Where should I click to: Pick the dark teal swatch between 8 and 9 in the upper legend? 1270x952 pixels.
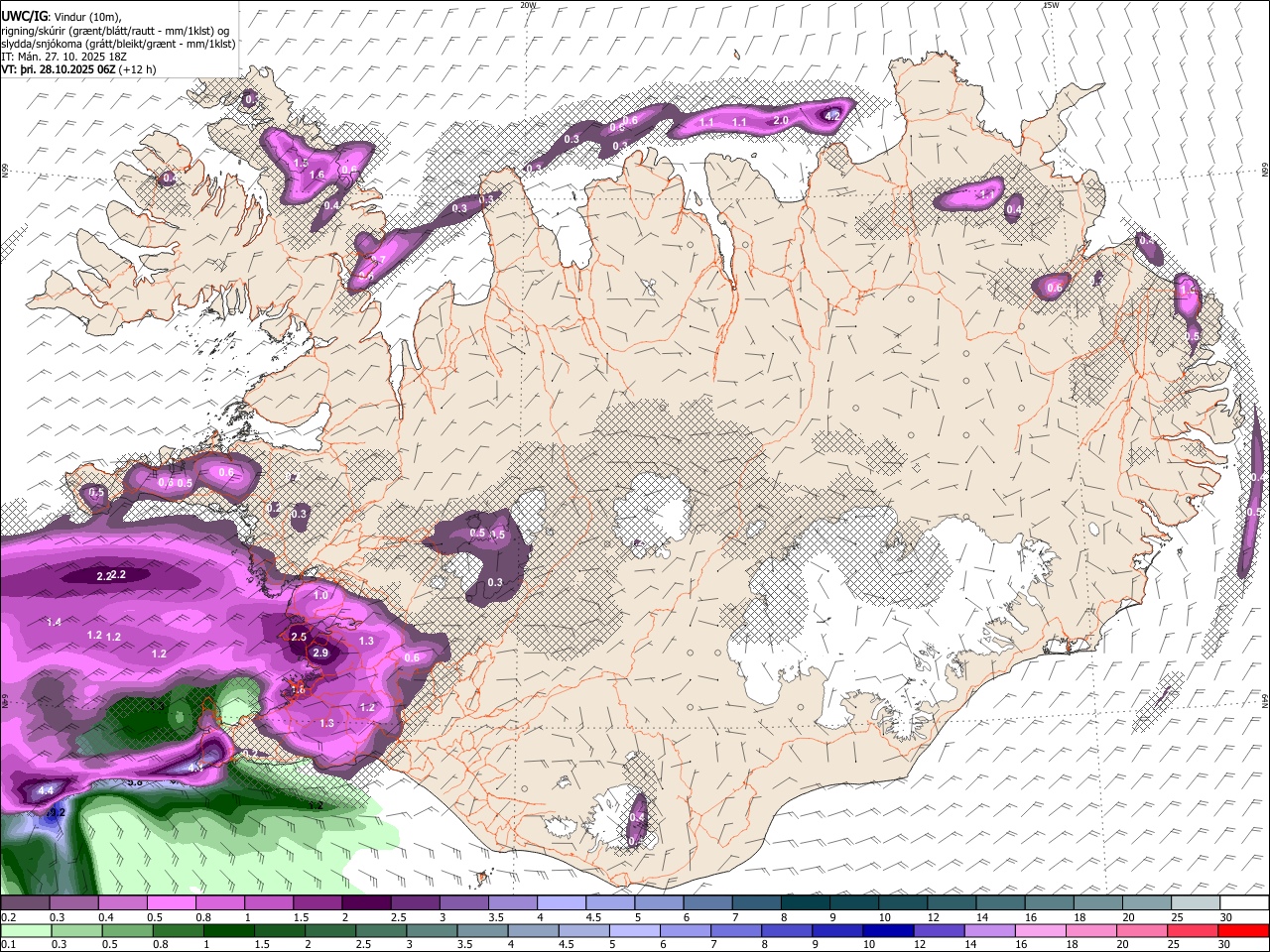pos(806,903)
